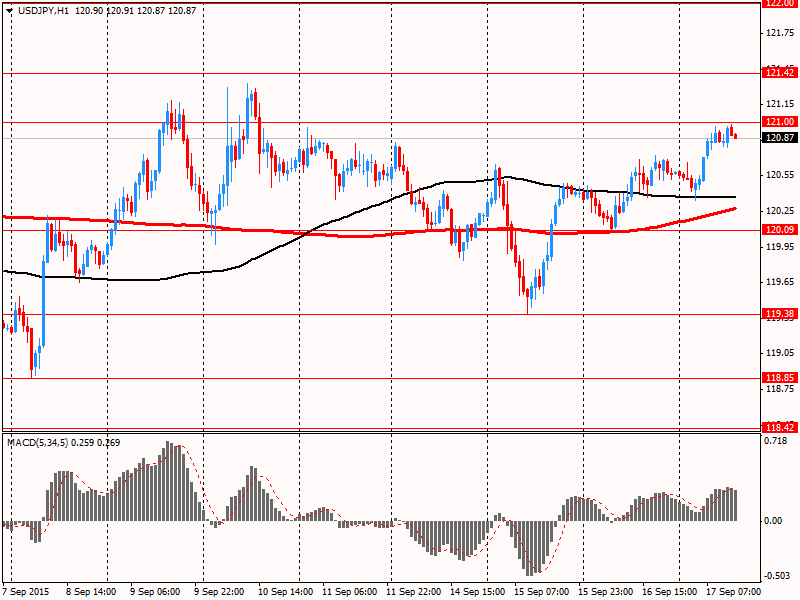The width and height of the screenshot is (800, 600).
Task: Click the 10 Sep 14:00 time label
Action: (285, 592)
